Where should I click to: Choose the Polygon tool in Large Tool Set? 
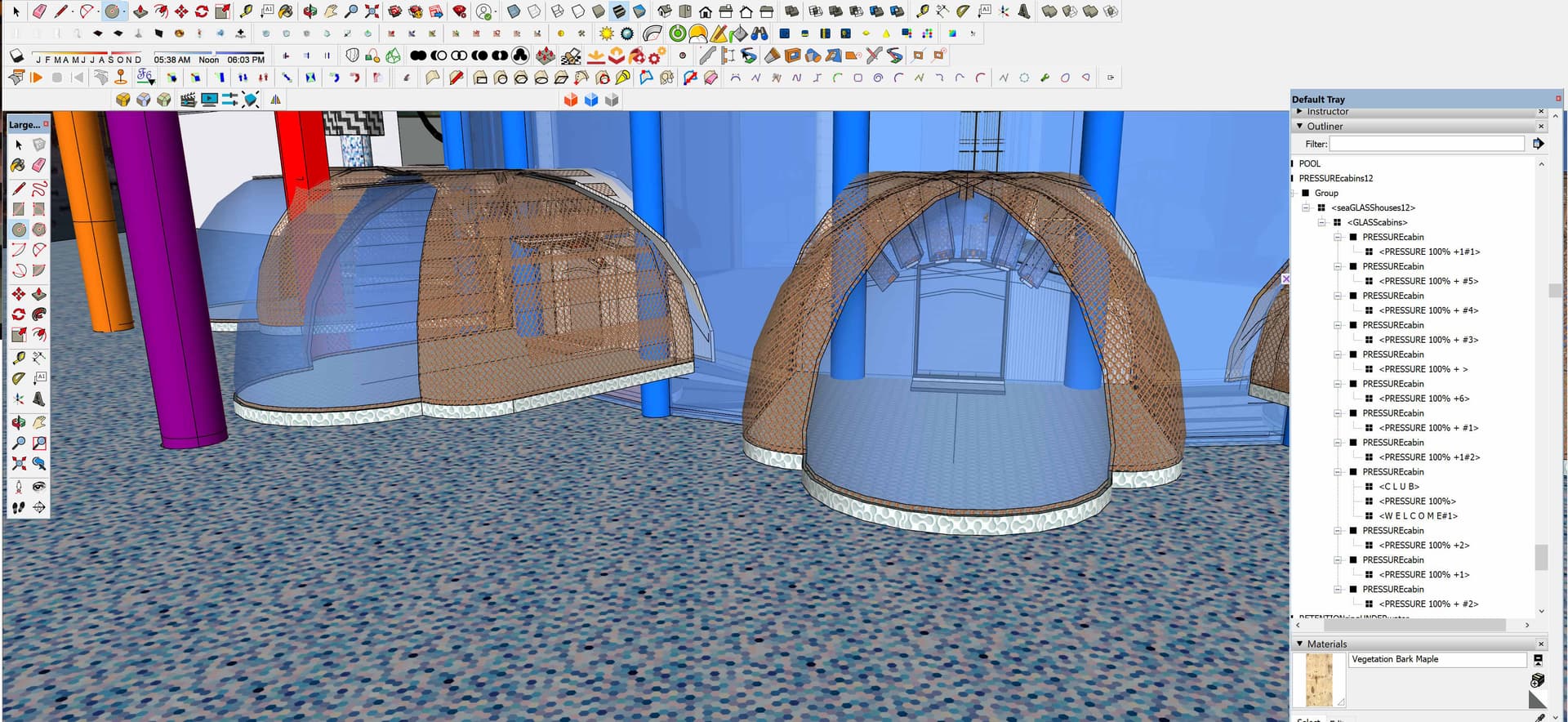(39, 230)
